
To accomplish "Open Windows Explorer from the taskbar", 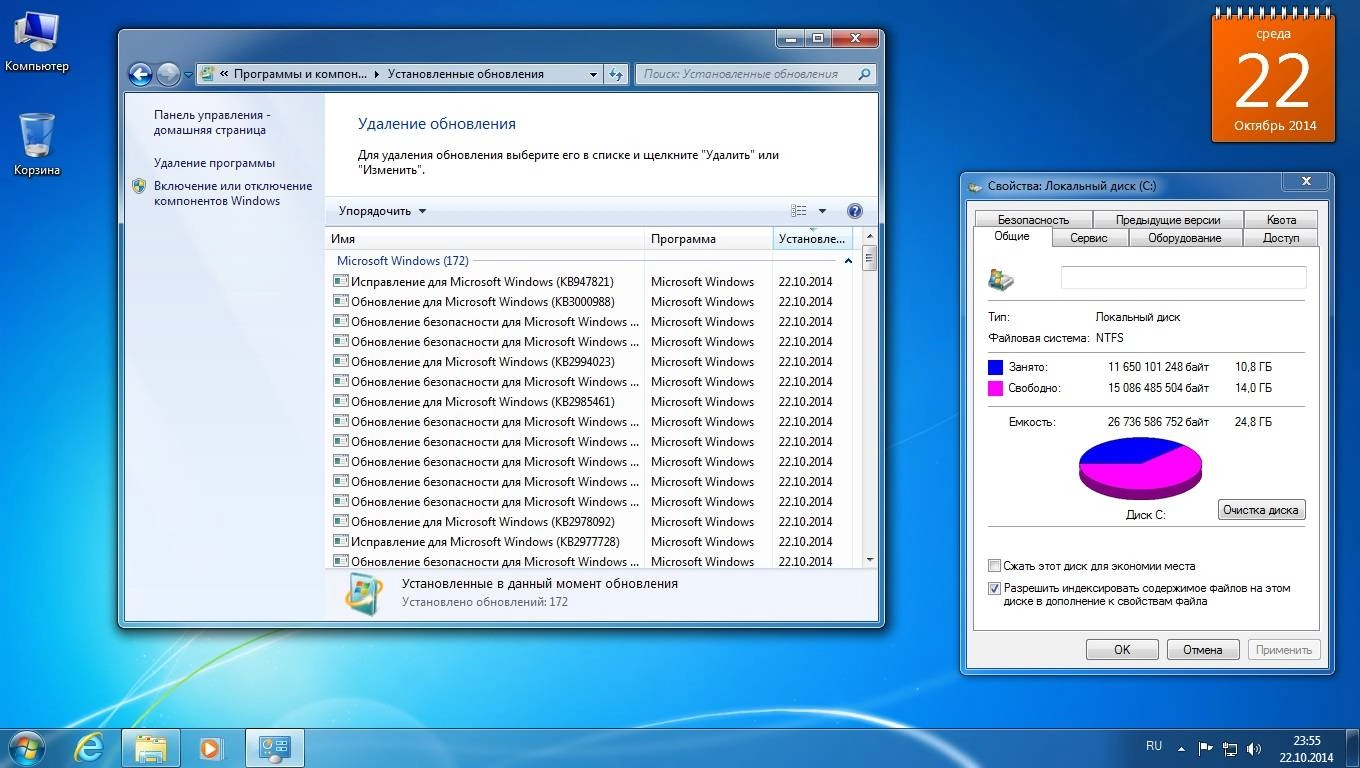I will click(x=151, y=747).
